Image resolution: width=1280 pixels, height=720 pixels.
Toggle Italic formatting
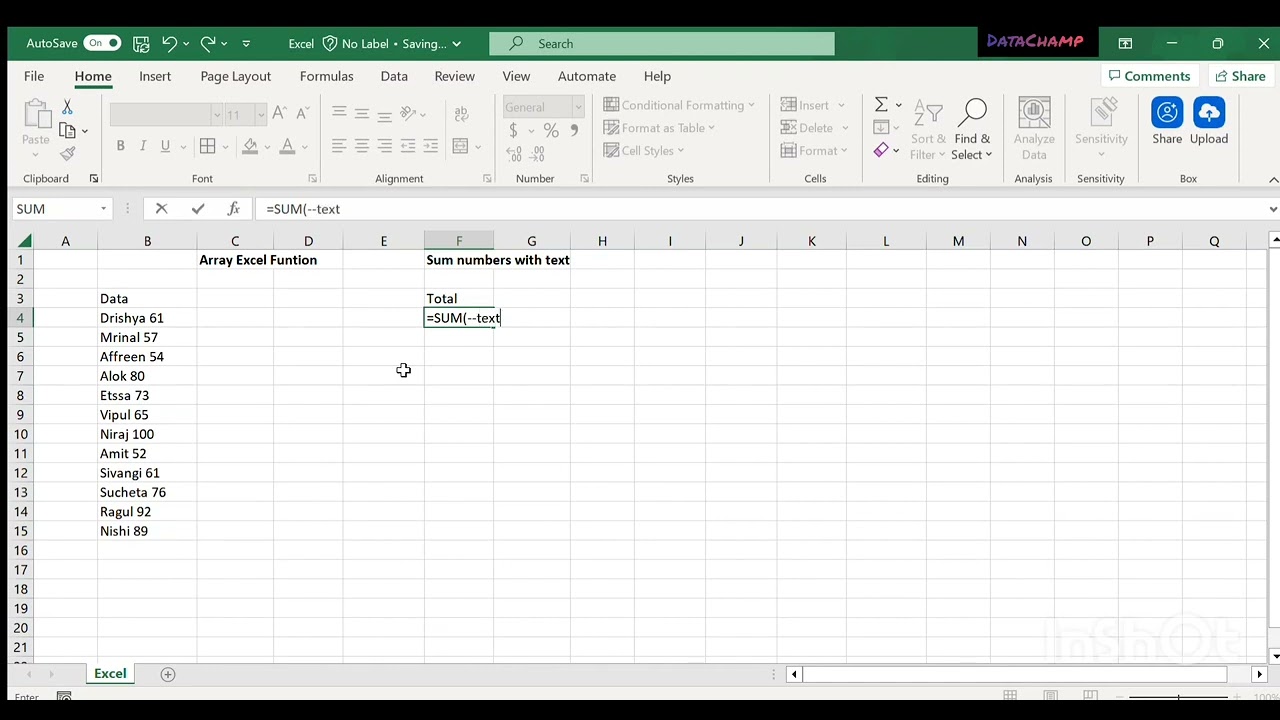(143, 146)
